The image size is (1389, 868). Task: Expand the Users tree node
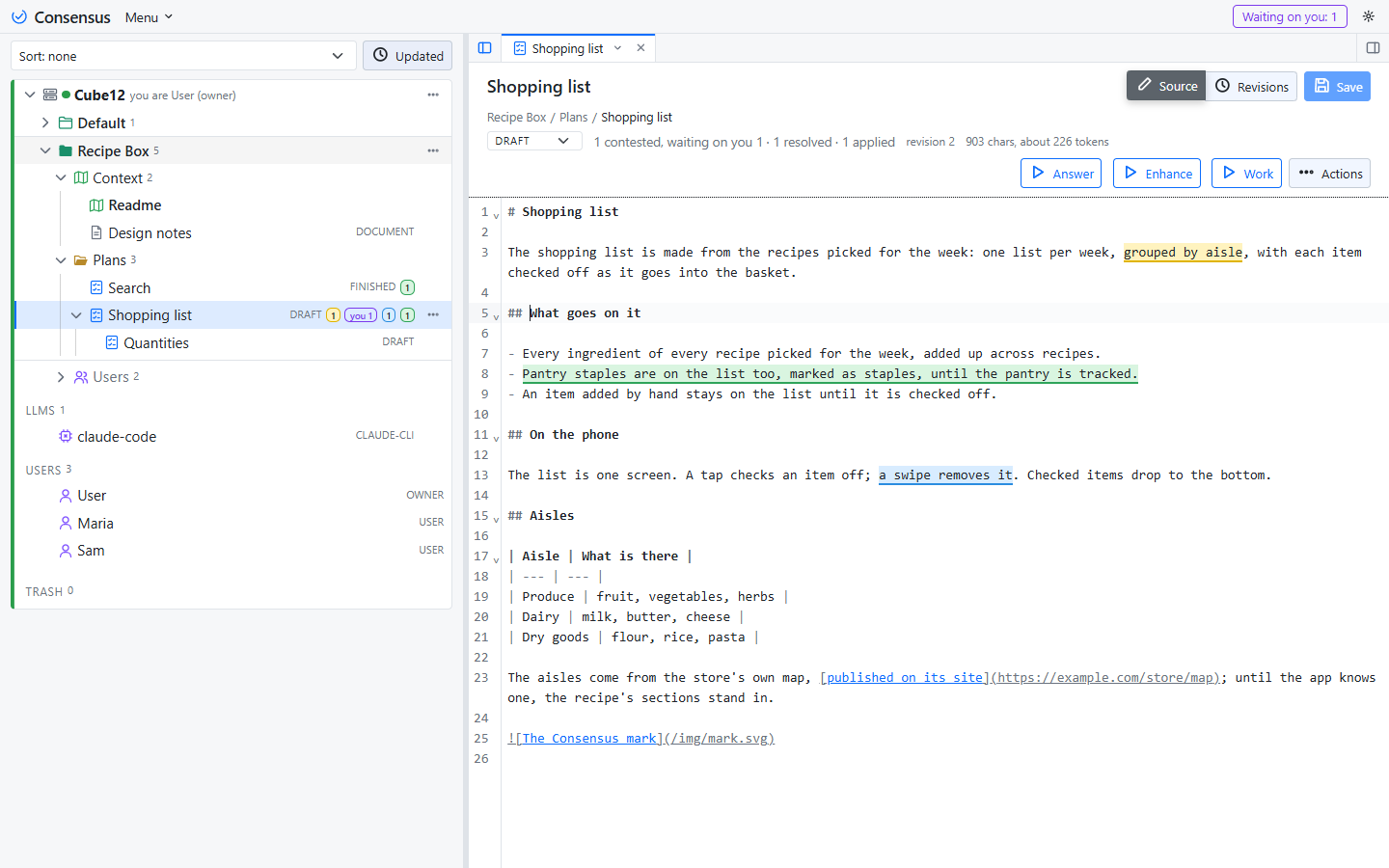[x=61, y=377]
